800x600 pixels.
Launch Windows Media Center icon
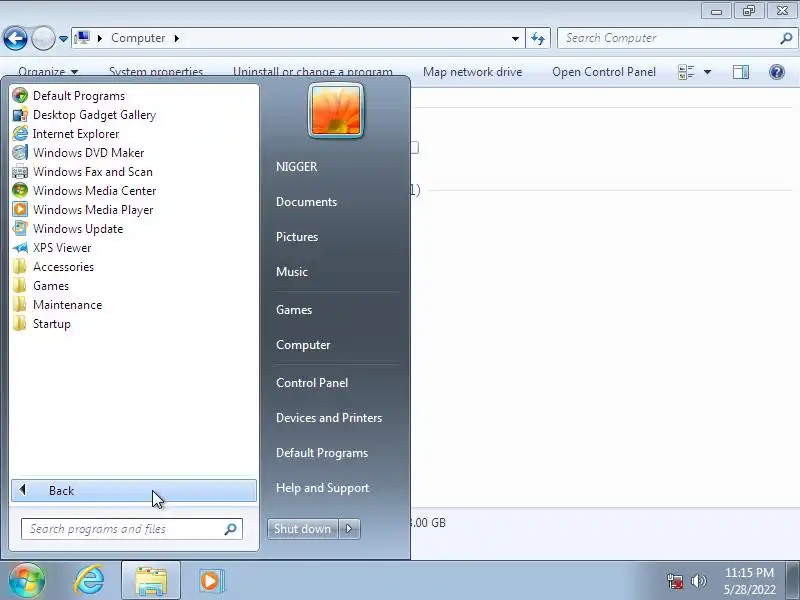pos(20,191)
